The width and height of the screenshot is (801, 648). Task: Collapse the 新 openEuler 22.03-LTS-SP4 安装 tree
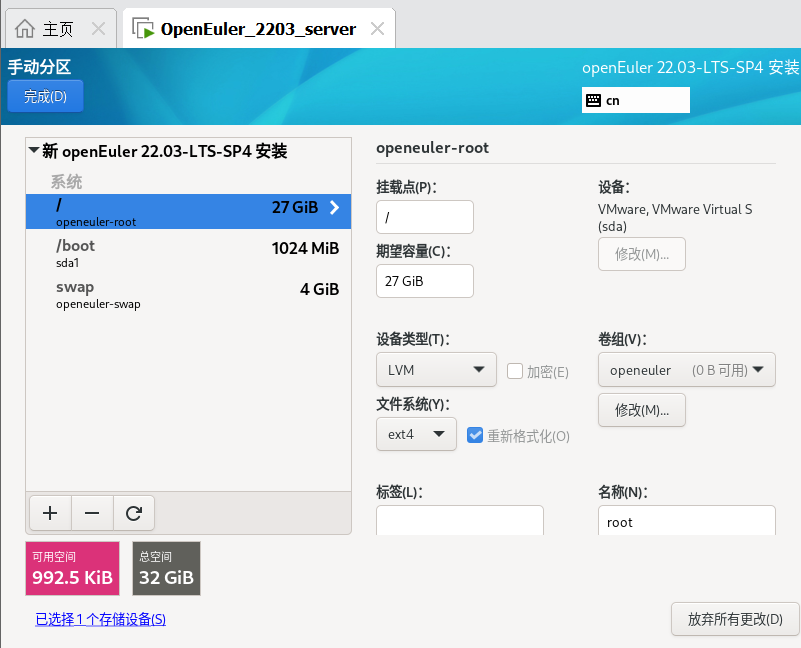point(34,150)
